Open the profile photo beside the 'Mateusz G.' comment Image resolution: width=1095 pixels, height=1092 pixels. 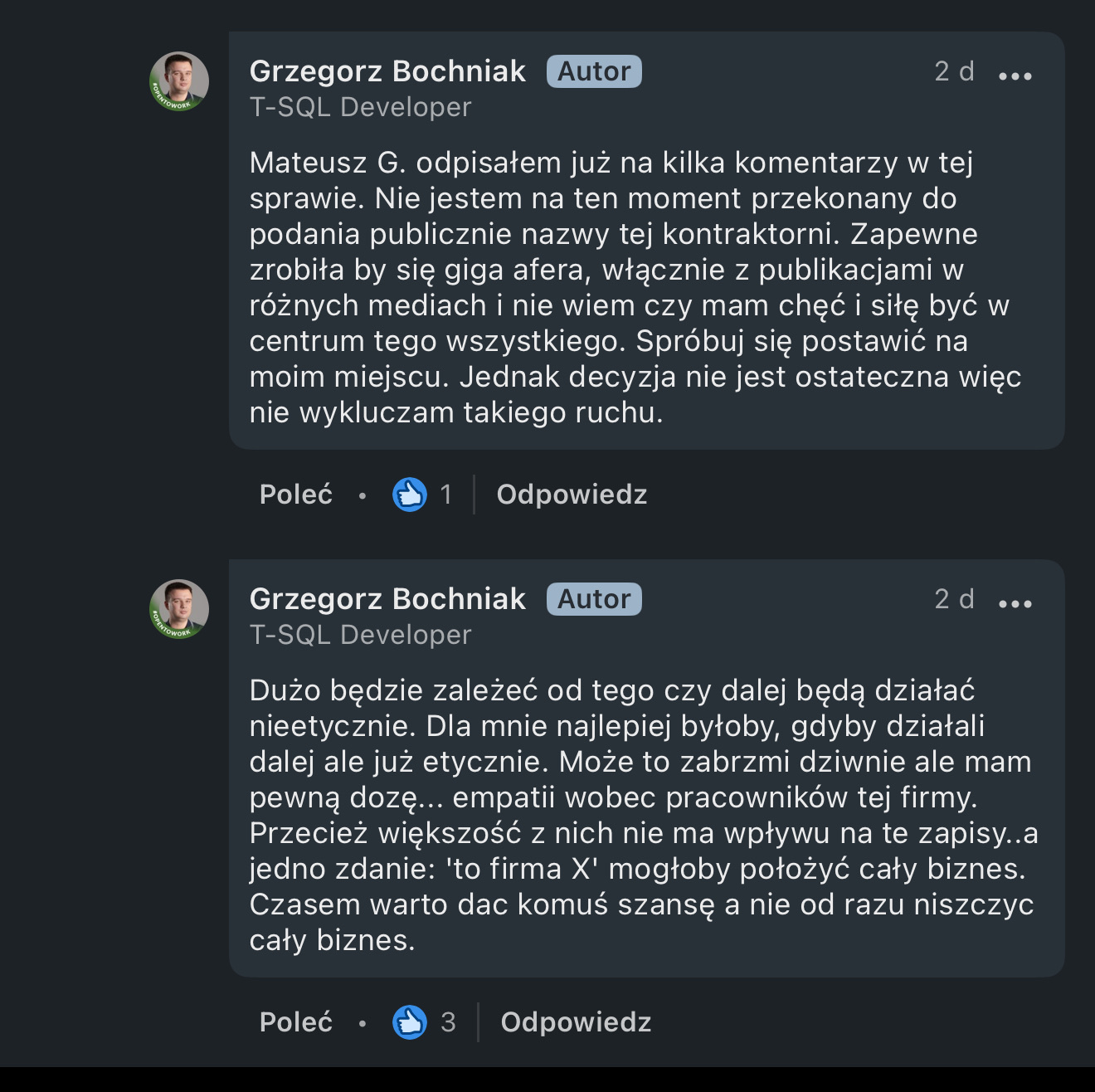point(178,81)
